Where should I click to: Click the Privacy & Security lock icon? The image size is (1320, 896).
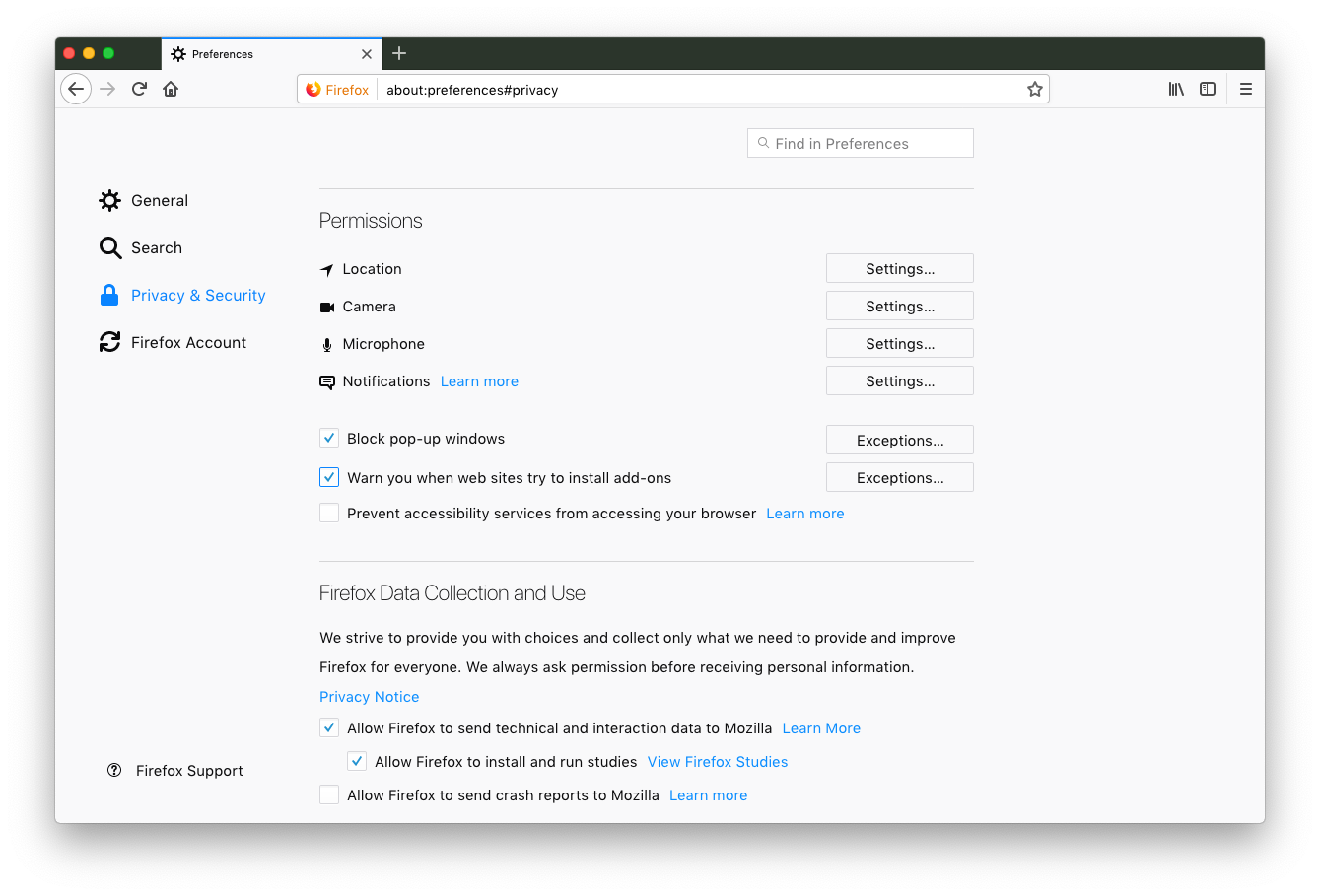pos(109,295)
